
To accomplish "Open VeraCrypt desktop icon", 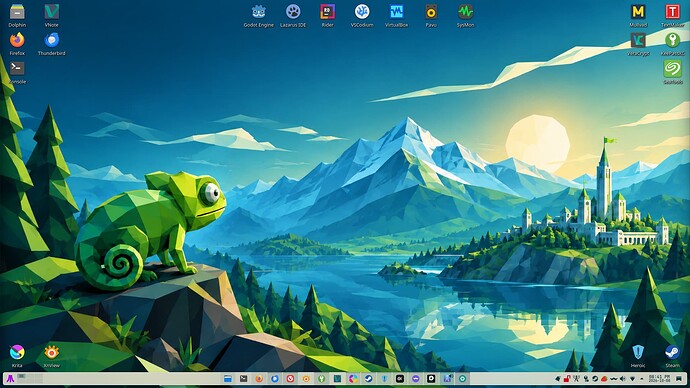I will [x=638, y=43].
